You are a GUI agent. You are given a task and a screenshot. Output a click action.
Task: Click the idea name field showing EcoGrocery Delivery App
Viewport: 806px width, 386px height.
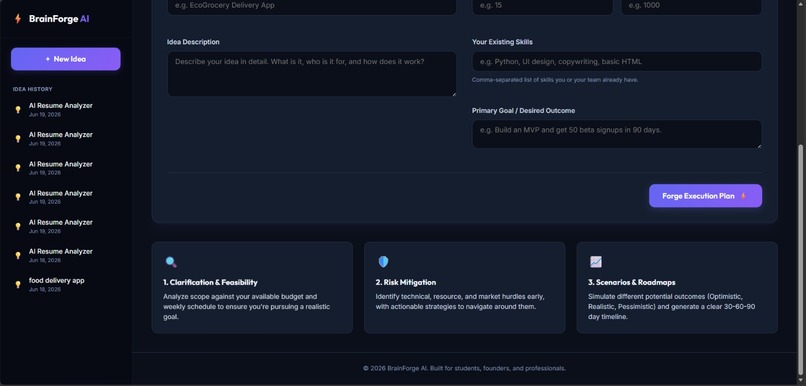coord(312,6)
